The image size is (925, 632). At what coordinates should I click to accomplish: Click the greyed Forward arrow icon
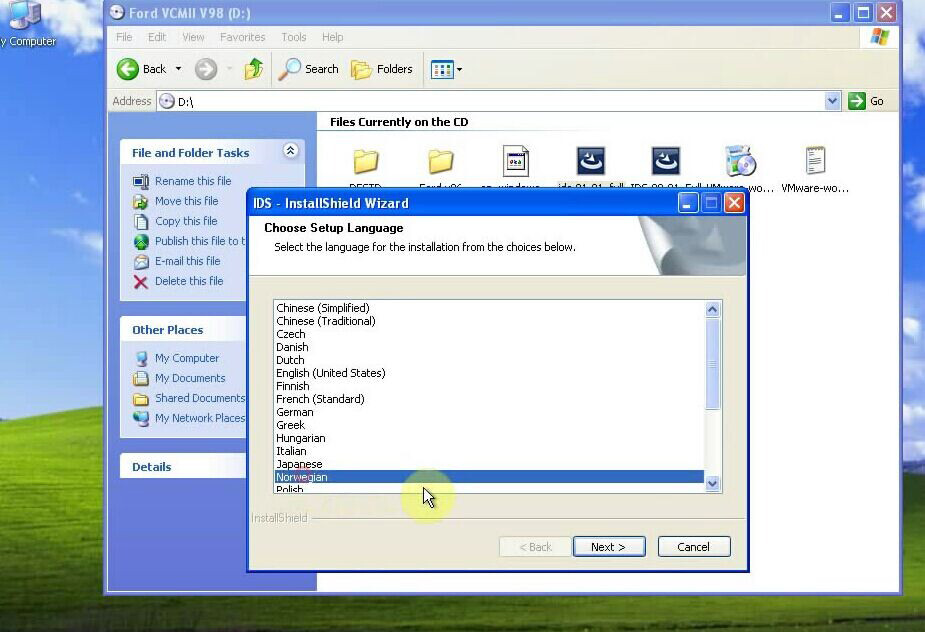point(206,69)
